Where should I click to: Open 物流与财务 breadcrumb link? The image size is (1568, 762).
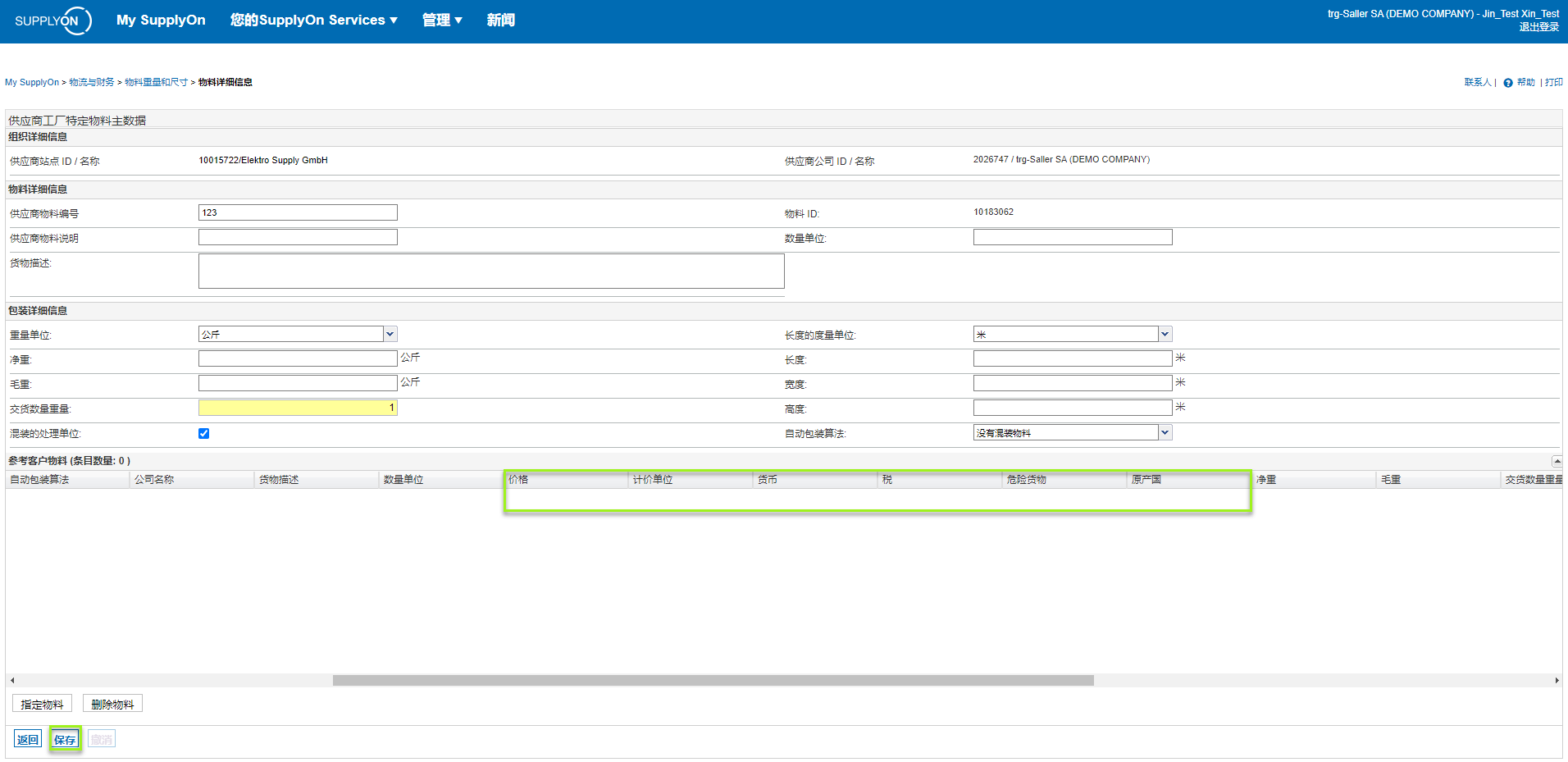pyautogui.click(x=92, y=82)
